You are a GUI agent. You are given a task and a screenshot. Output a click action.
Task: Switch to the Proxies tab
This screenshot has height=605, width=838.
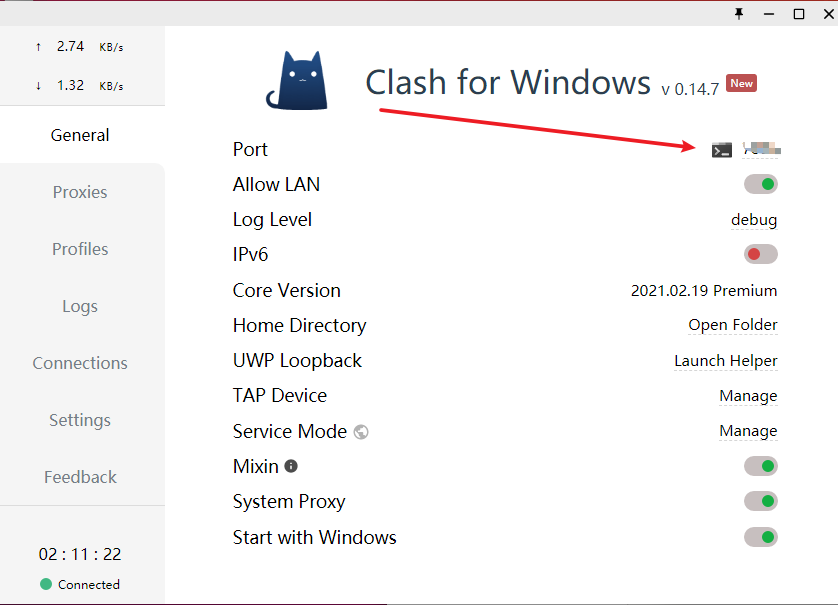[80, 192]
